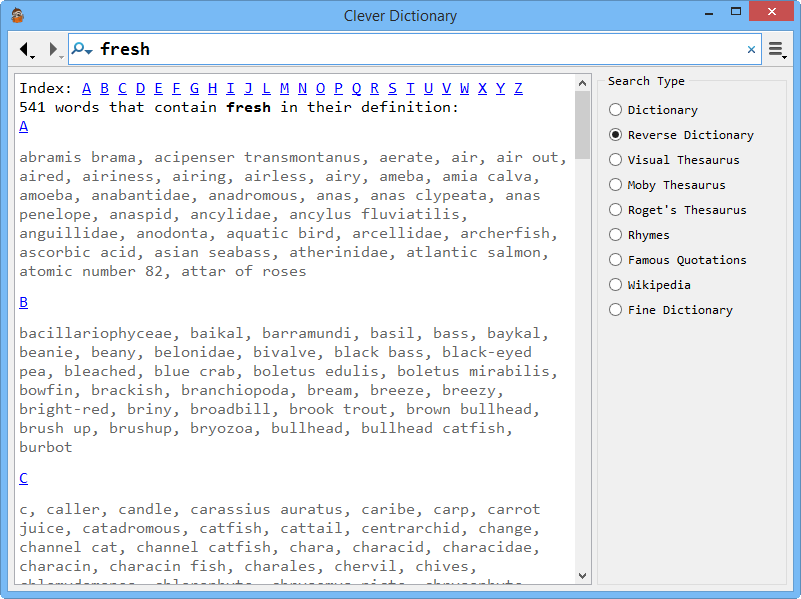Click the forward navigation arrow
The height and width of the screenshot is (599, 801).
click(53, 49)
